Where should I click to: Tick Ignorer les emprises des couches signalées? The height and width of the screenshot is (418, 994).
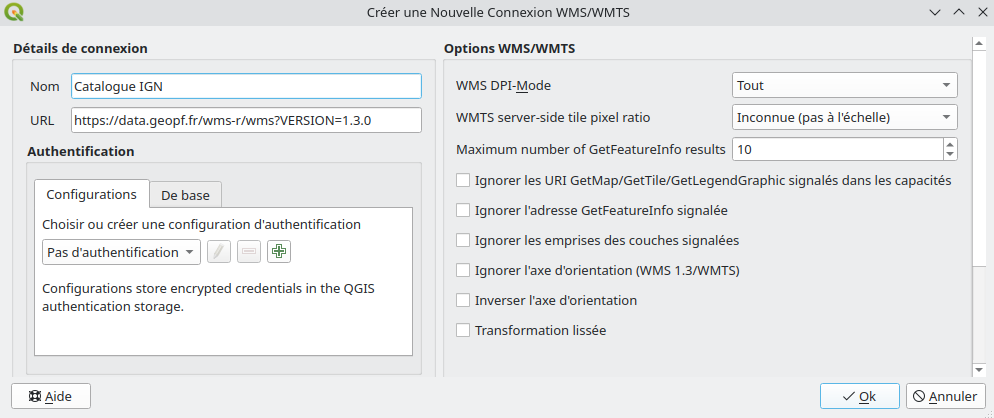point(463,240)
